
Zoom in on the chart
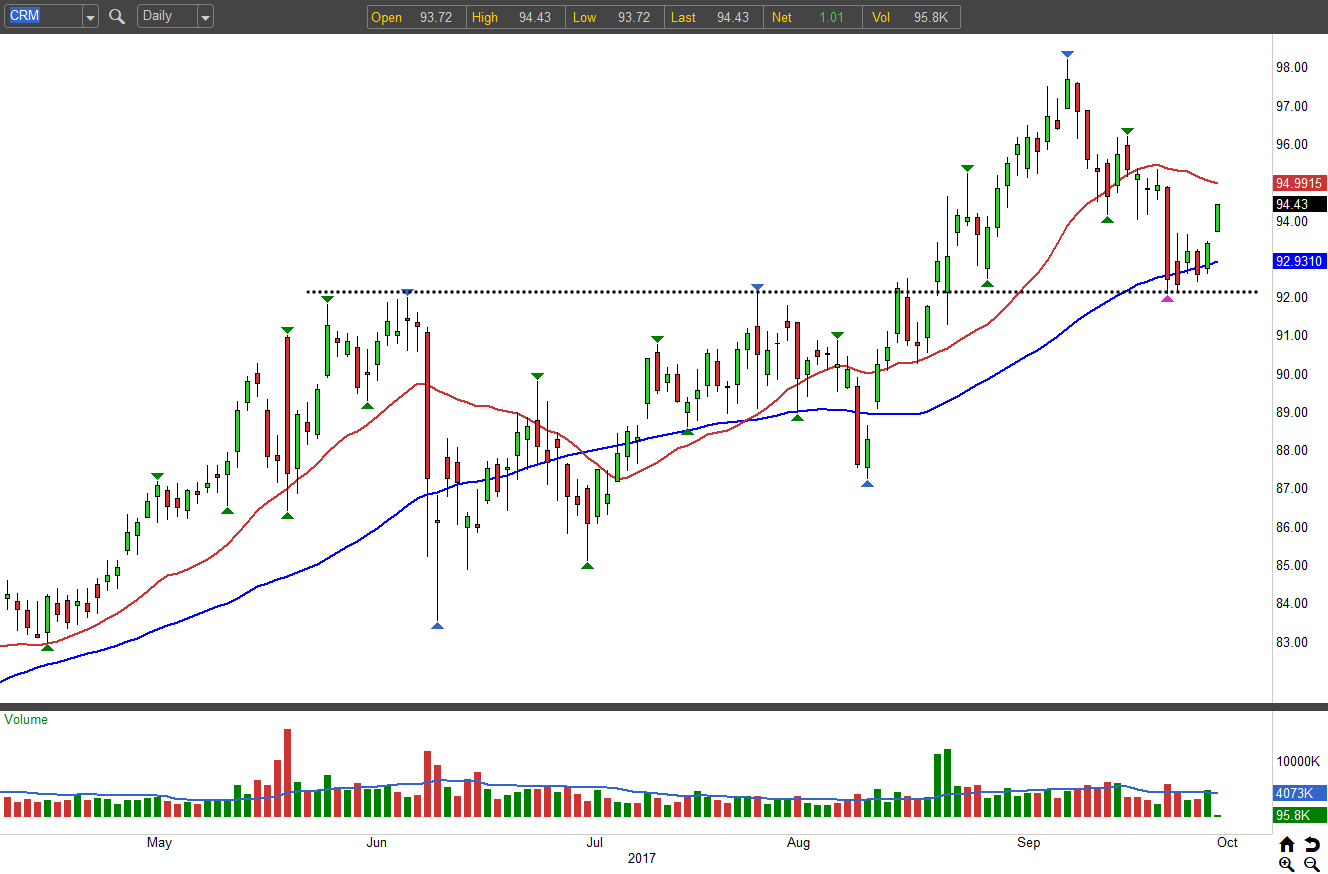pyautogui.click(x=1287, y=863)
